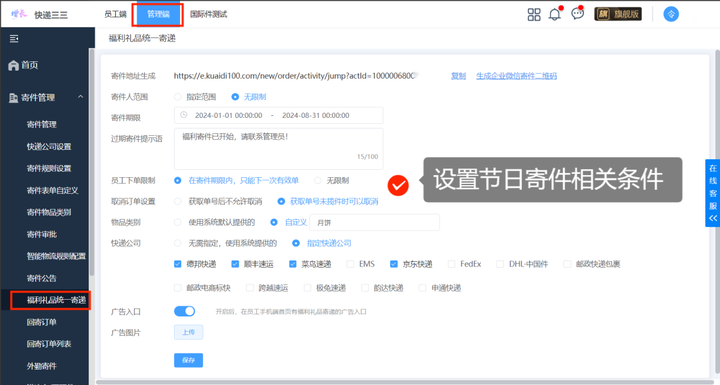Select 指定范围 for 寄件人范围
The width and height of the screenshot is (720, 385).
(178, 97)
